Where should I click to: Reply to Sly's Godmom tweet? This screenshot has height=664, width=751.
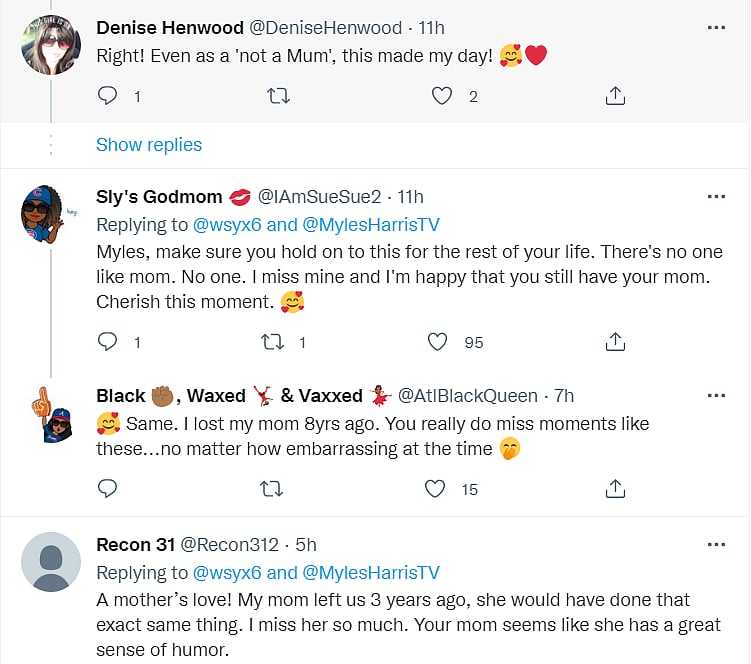click(x=108, y=342)
